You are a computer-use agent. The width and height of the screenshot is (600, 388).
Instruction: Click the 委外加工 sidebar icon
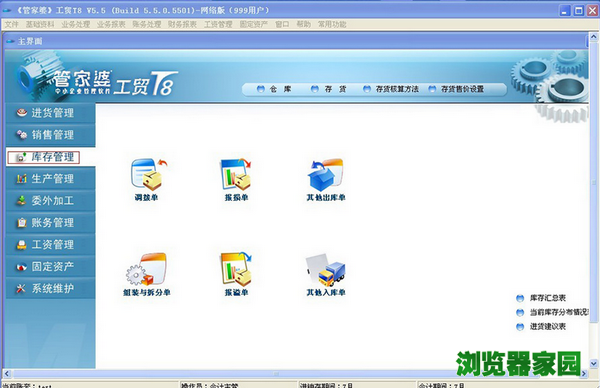pyautogui.click(x=21, y=201)
